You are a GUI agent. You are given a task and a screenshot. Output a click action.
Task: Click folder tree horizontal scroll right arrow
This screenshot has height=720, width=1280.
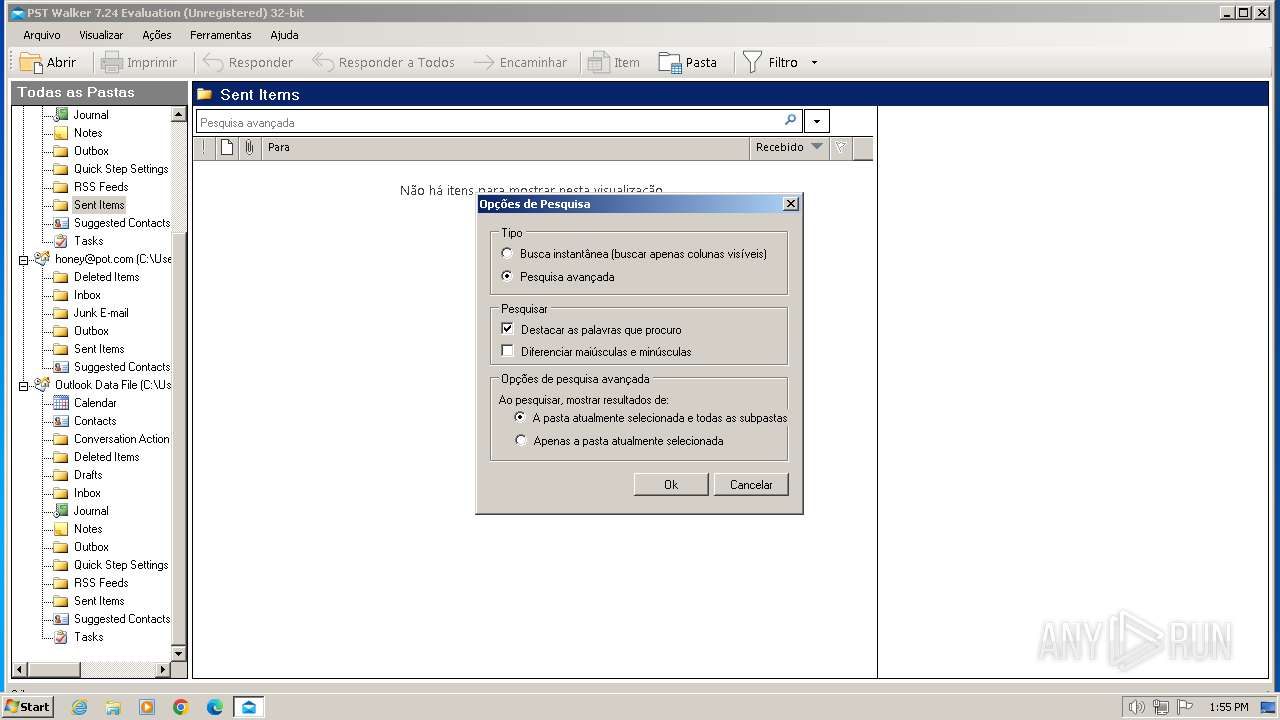tap(164, 669)
